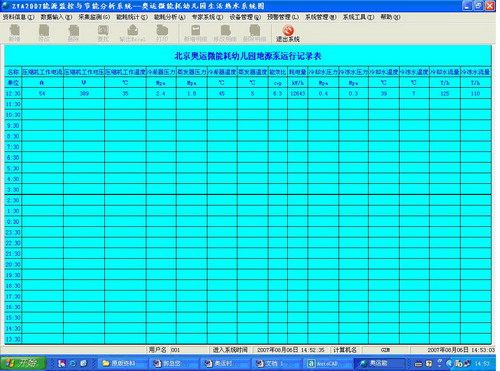This screenshot has height=371, width=500.
Task: Click the 耗电量 value 12643 cell
Action: pos(298,94)
